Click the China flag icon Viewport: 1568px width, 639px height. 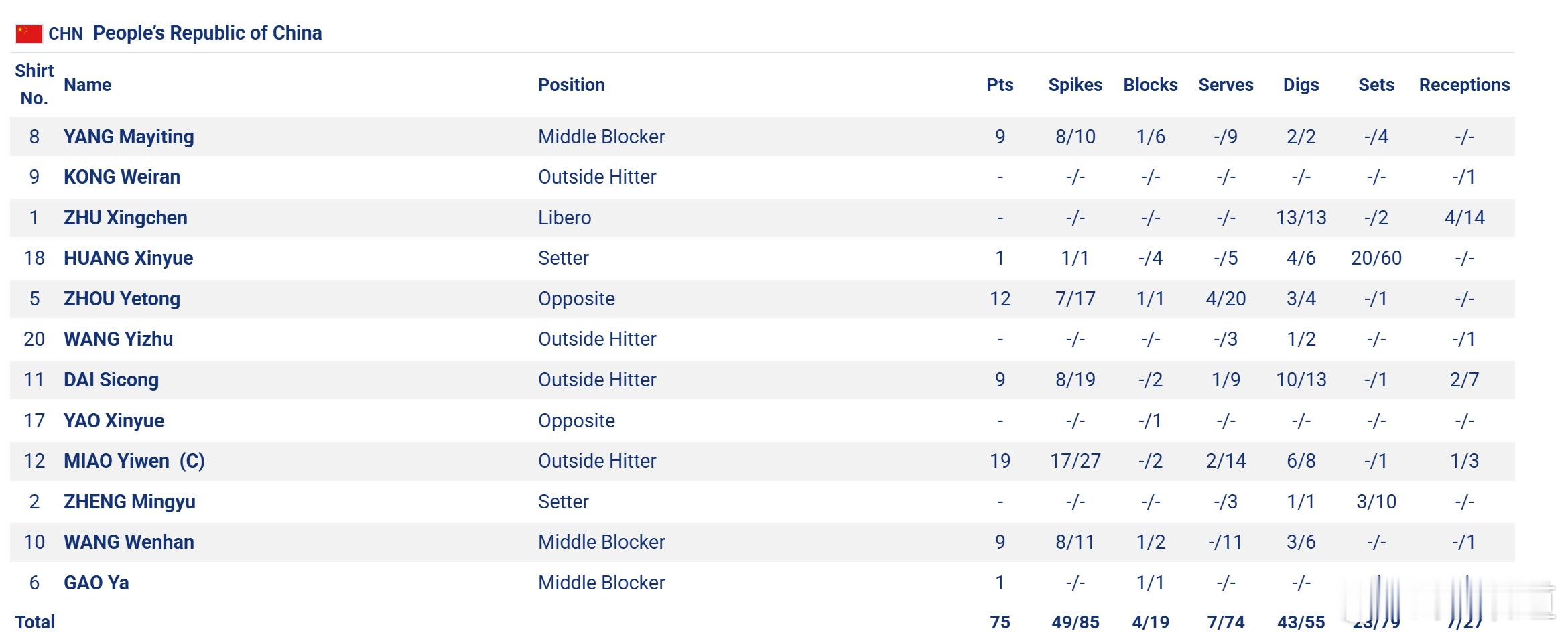(x=29, y=33)
